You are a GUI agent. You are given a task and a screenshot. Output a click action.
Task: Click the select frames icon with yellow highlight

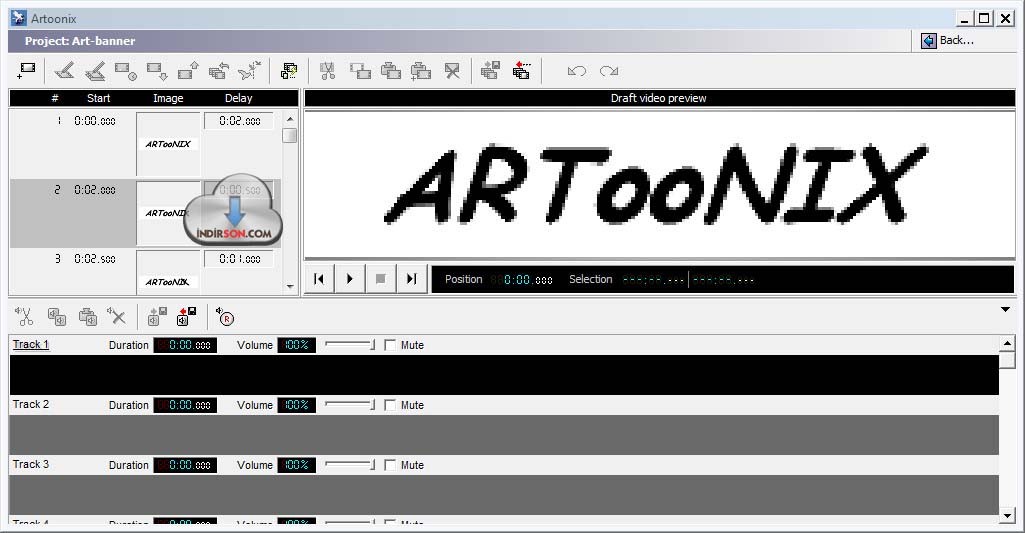coord(289,71)
